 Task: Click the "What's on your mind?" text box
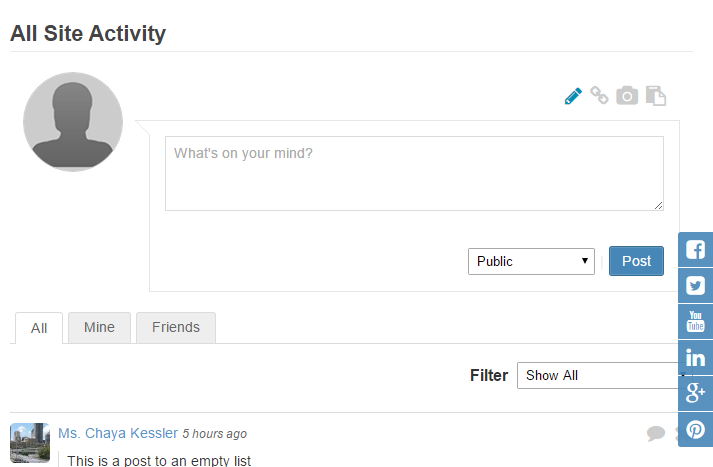point(414,173)
